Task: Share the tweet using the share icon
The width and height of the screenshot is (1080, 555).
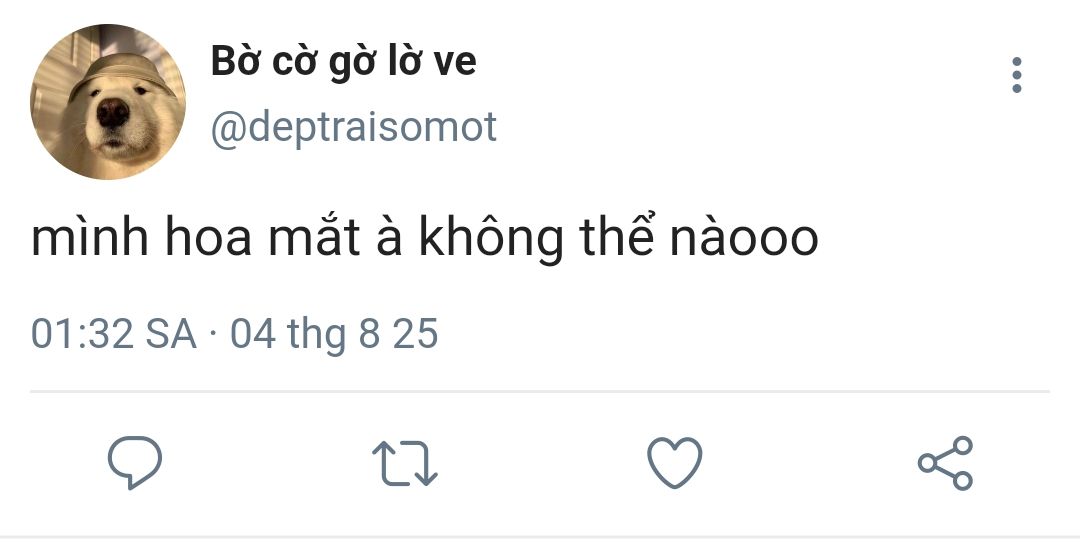Action: (945, 463)
